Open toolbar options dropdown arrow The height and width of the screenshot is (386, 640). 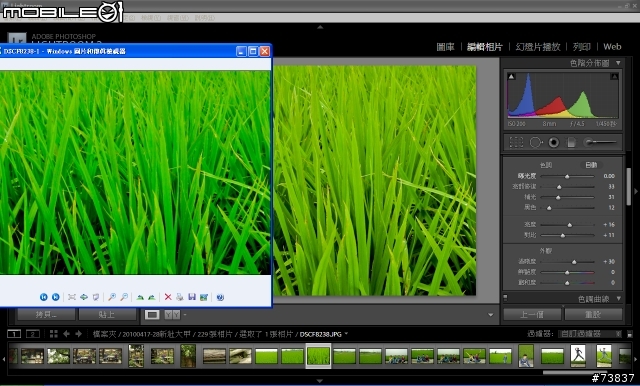tap(491, 315)
